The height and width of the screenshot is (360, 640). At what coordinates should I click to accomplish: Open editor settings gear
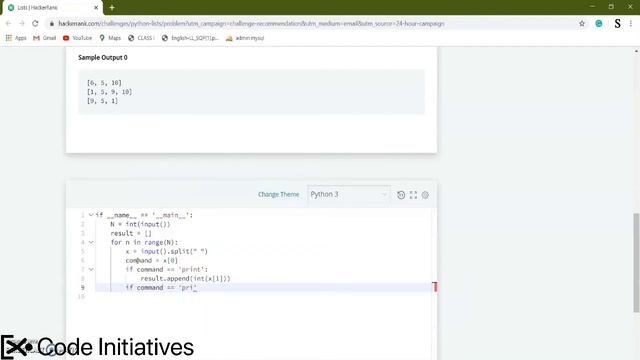pyautogui.click(x=425, y=195)
